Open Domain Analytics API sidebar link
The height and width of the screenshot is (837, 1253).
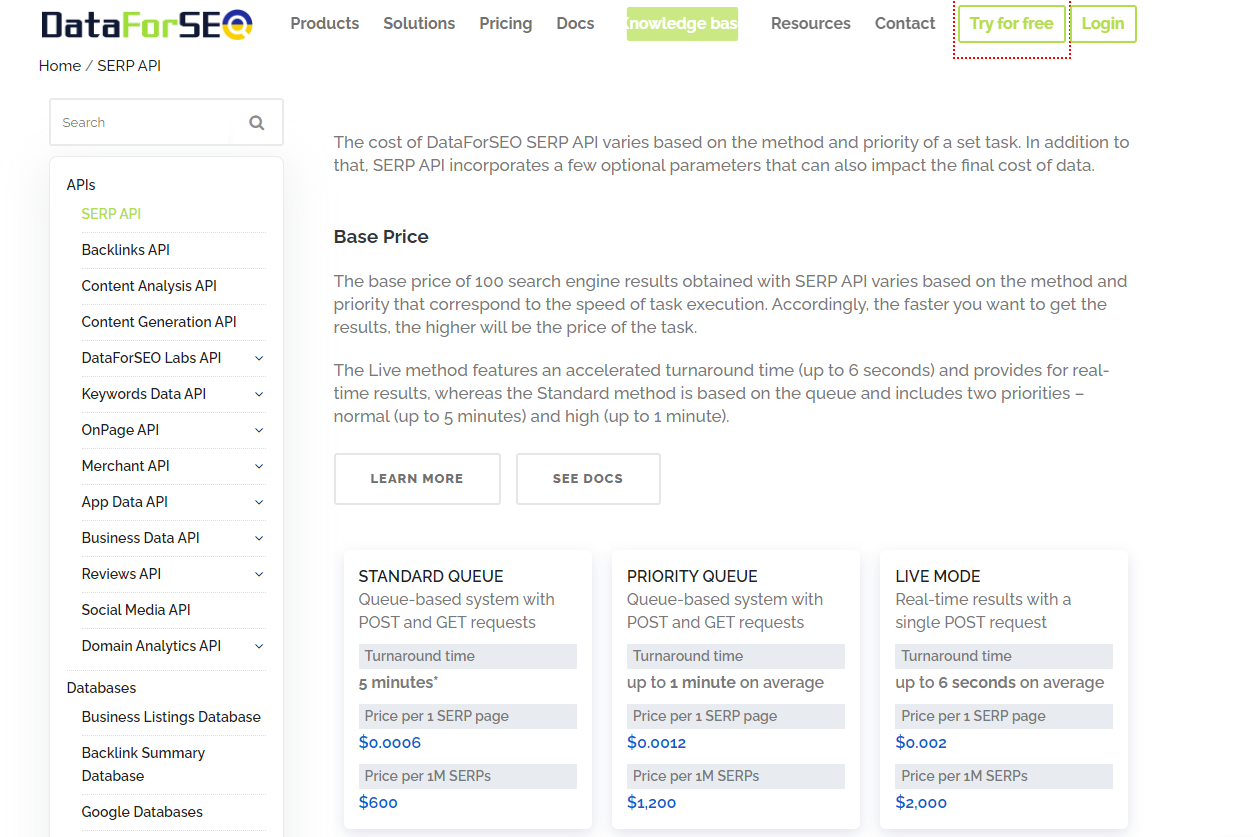pos(151,646)
